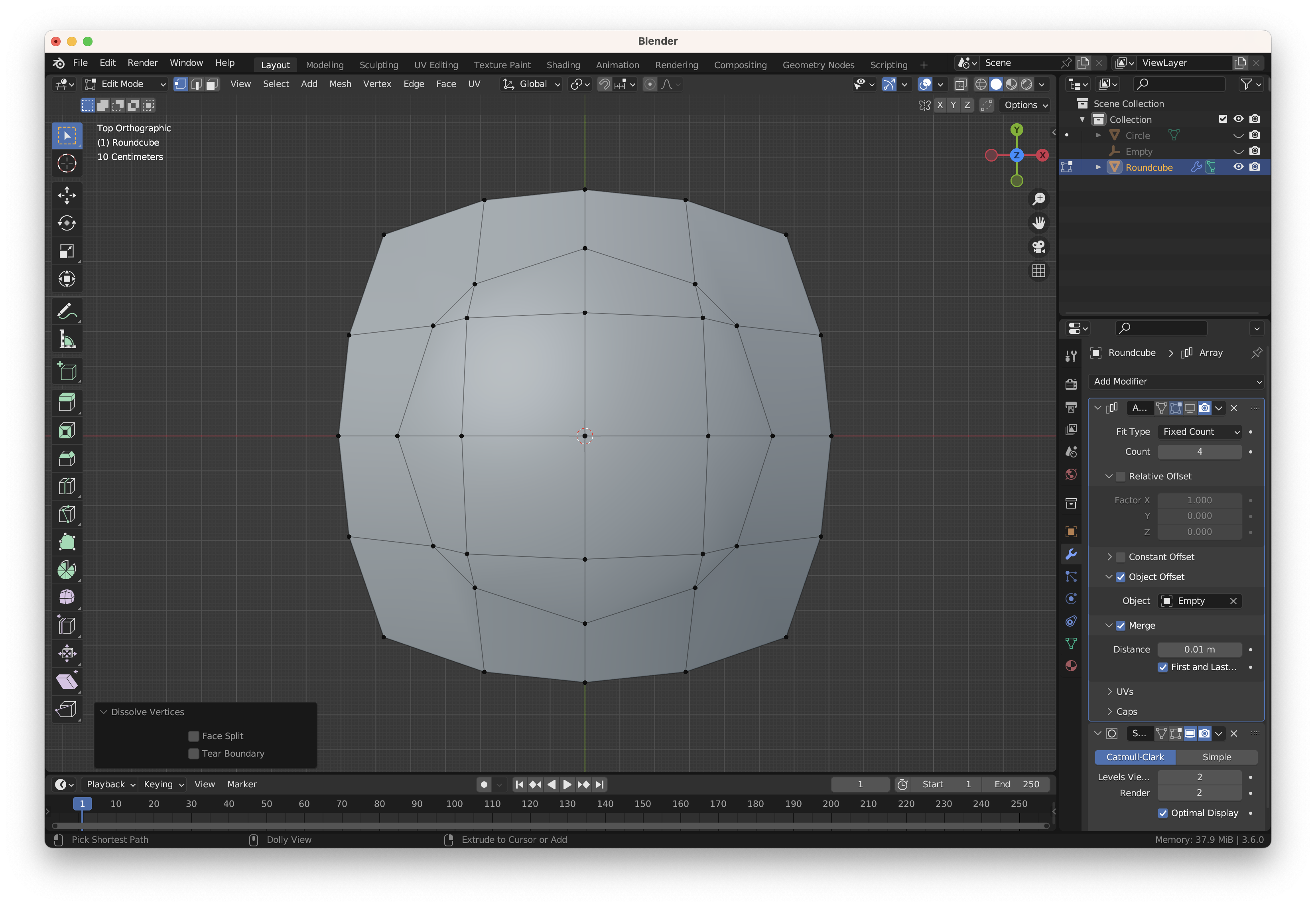This screenshot has width=1316, height=907.
Task: Open the Mesh menu
Action: tap(340, 84)
